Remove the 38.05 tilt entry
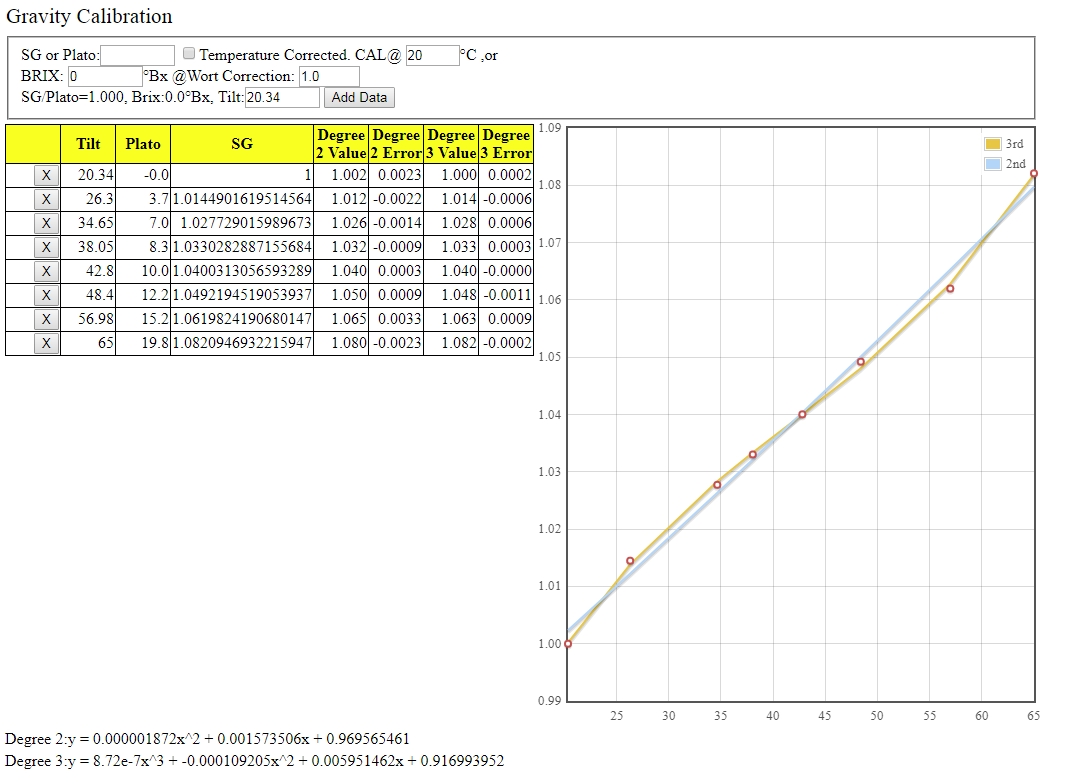 pyautogui.click(x=45, y=247)
